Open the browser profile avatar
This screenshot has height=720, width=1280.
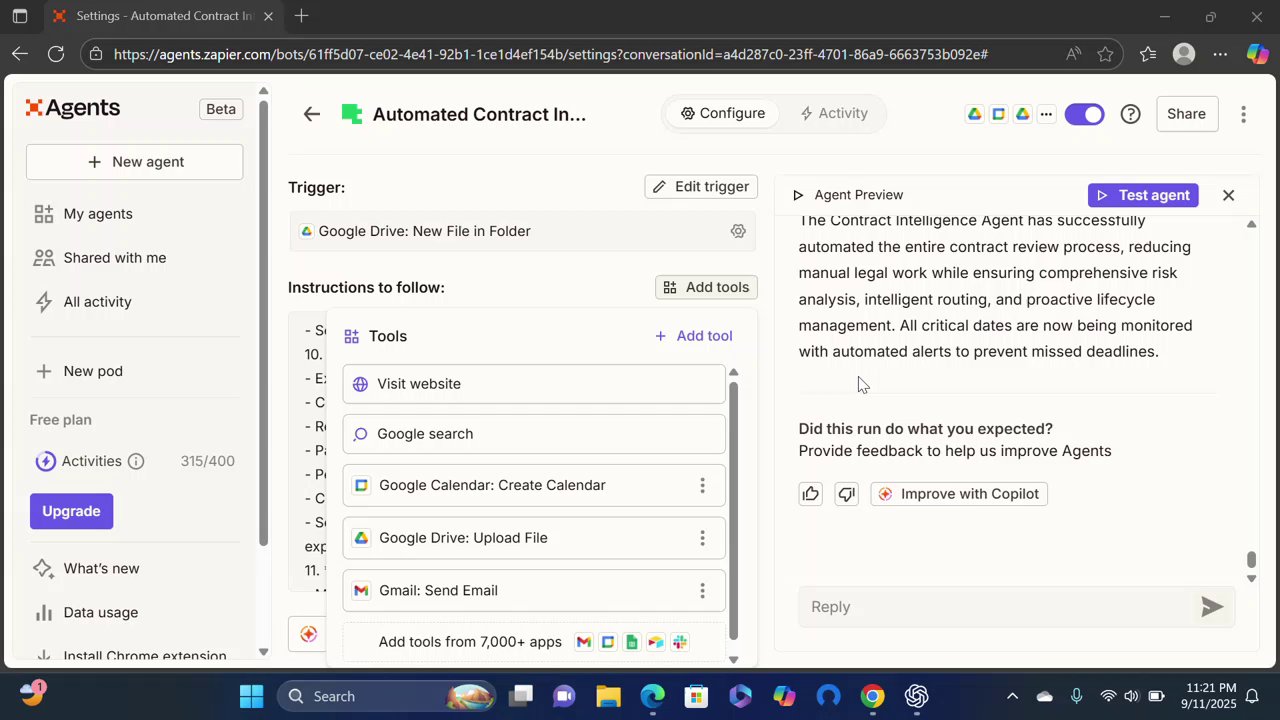(1184, 54)
